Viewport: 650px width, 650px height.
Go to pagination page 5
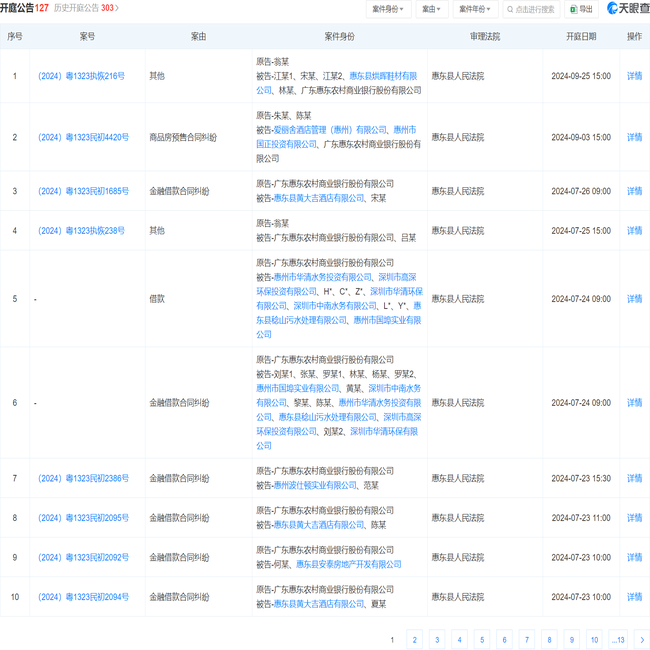pyautogui.click(x=482, y=640)
